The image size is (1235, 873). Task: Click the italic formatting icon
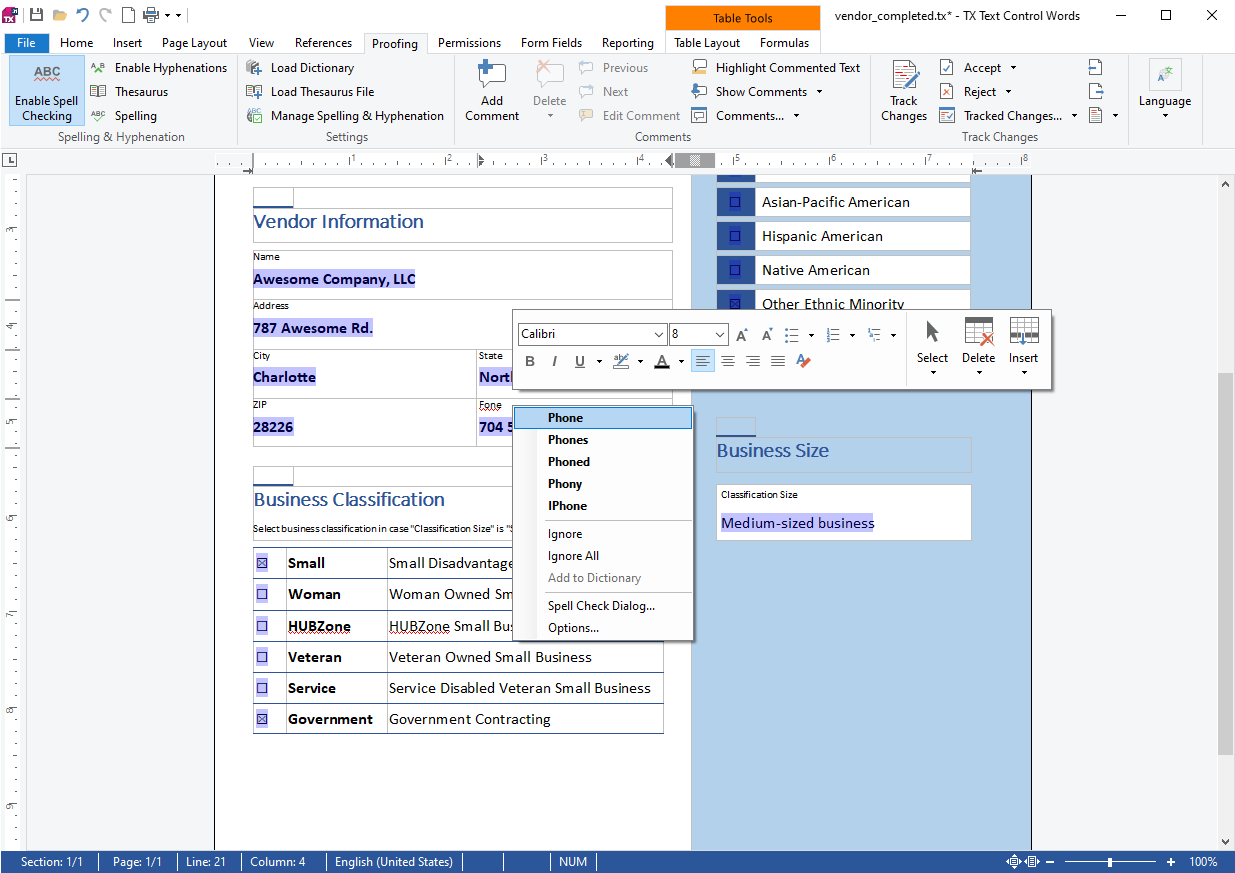[555, 362]
